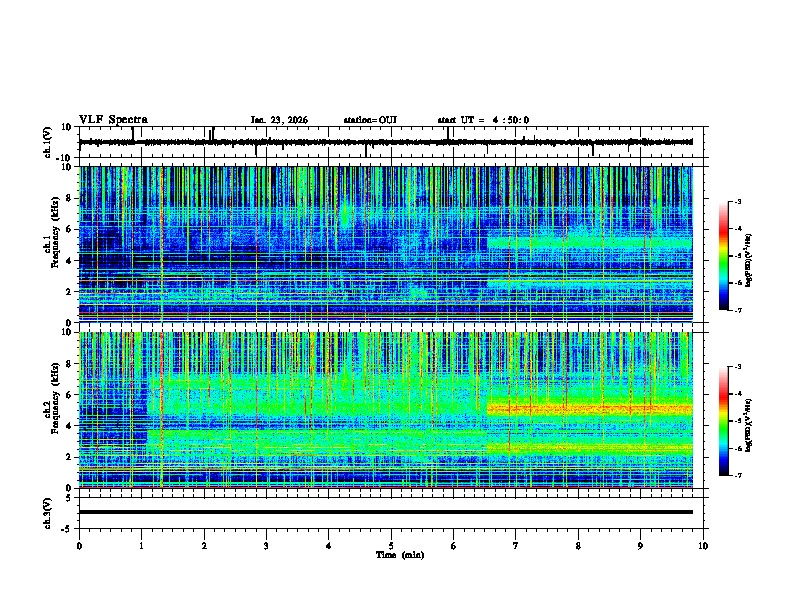Click the ch.1 color bar log(PSD) label
The image size is (792, 612).
pyautogui.click(x=748, y=260)
